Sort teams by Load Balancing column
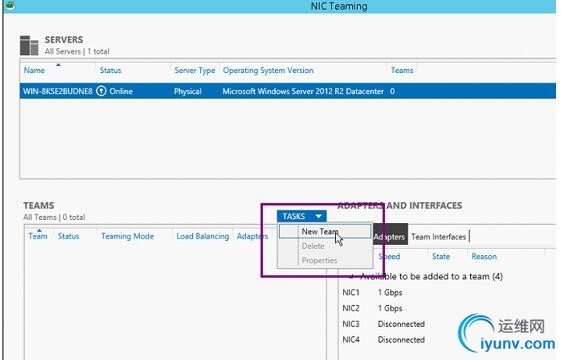Image resolution: width=561 pixels, height=360 pixels. click(203, 236)
